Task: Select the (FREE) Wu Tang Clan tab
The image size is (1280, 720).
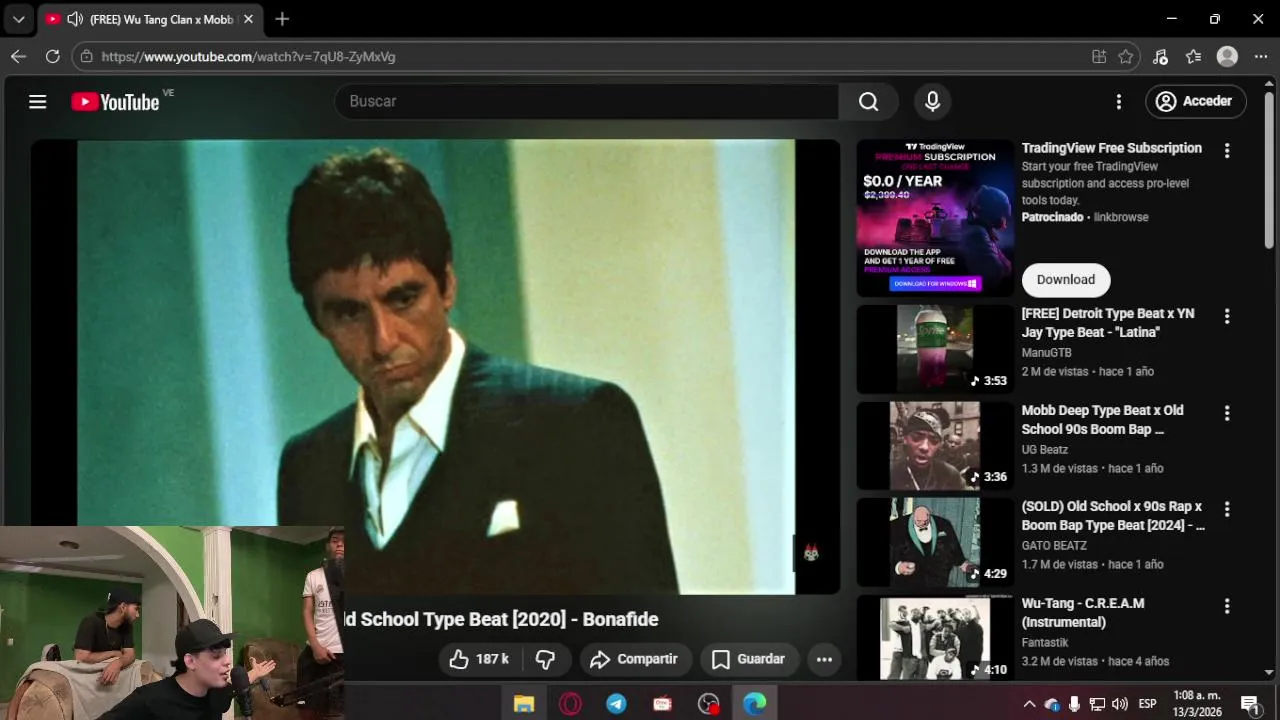Action: (x=150, y=19)
